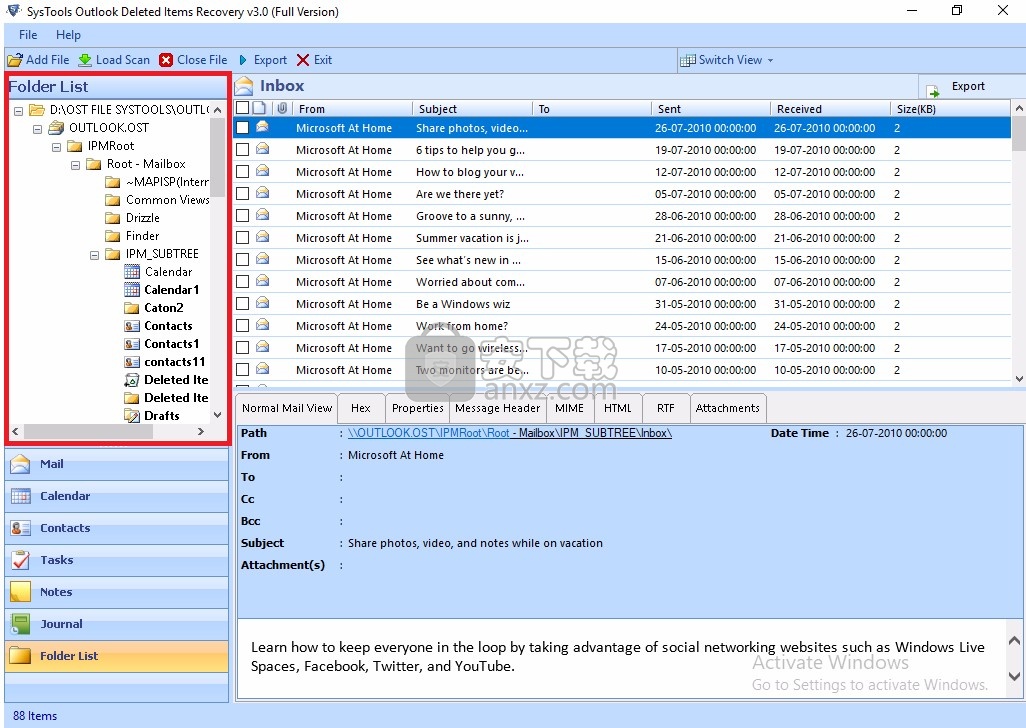The height and width of the screenshot is (728, 1026).
Task: Tick checkbox for 'Are we there yet?' email
Action: click(x=242, y=194)
